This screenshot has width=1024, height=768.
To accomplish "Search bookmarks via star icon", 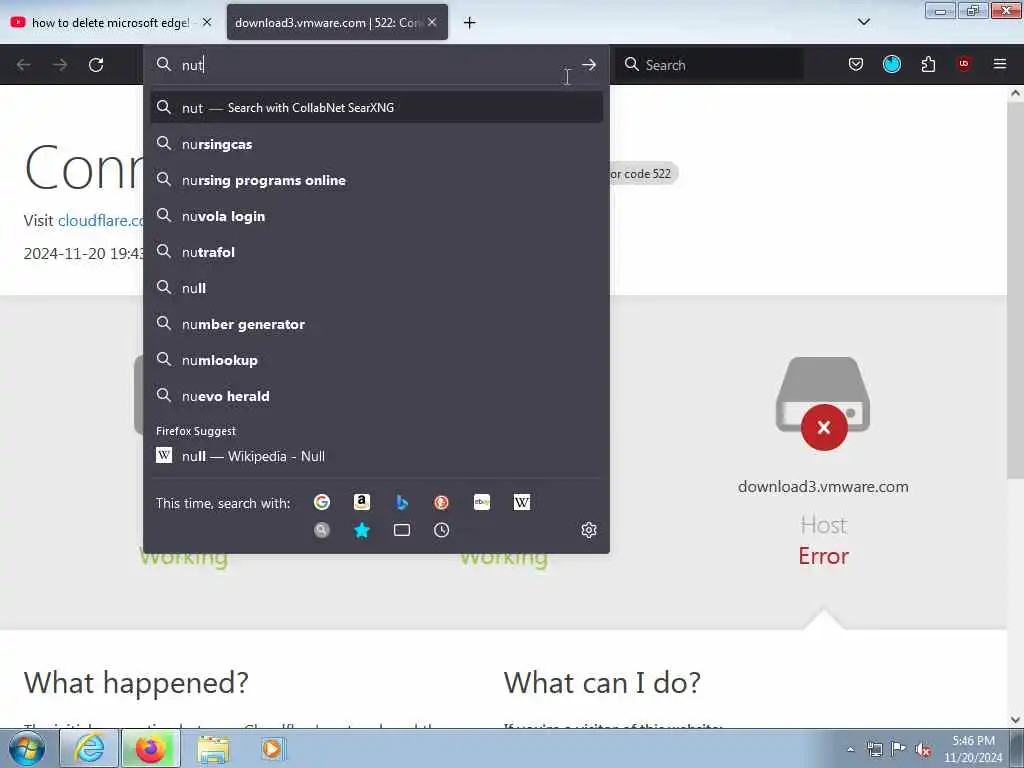I will [362, 530].
